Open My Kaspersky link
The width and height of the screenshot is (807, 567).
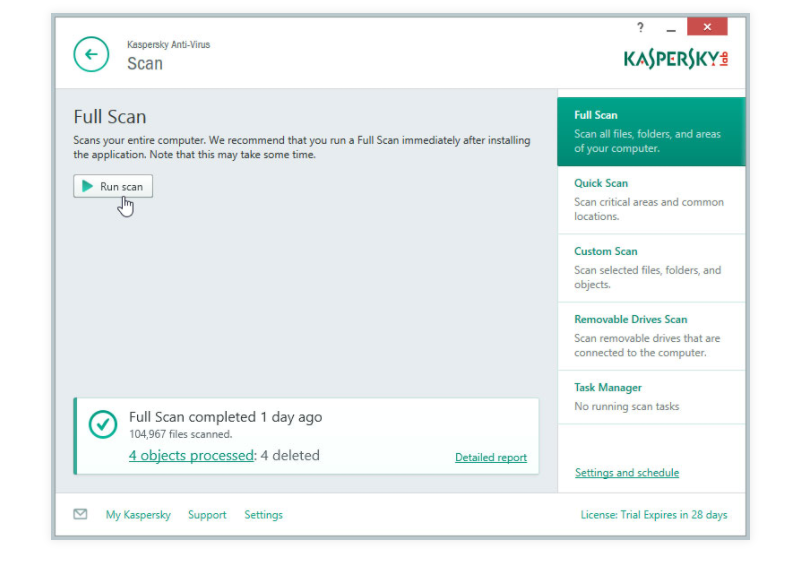pos(138,515)
